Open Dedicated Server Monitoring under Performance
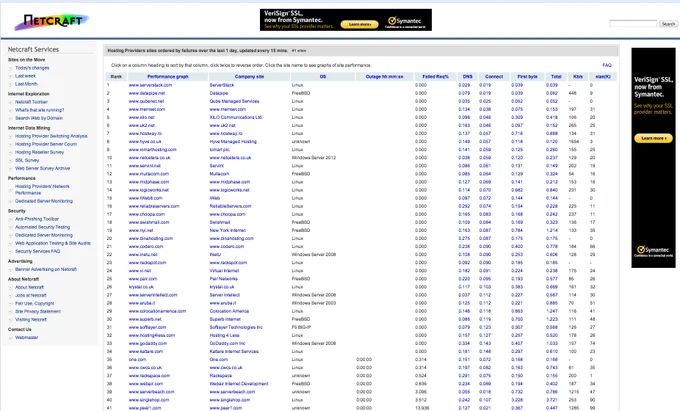This screenshot has width=680, height=411. pyautogui.click(x=44, y=201)
